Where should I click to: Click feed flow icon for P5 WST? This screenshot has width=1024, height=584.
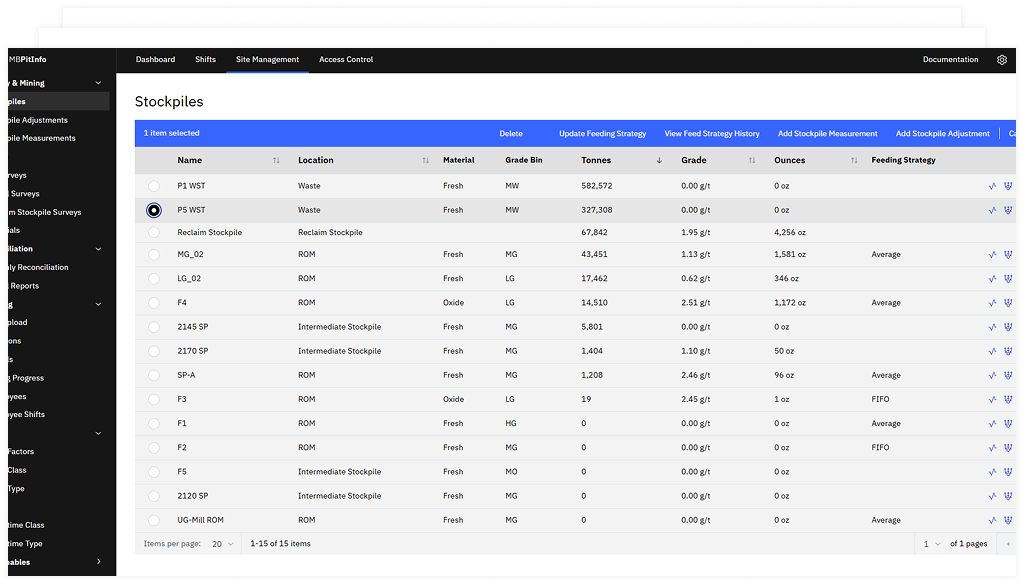(x=1008, y=210)
